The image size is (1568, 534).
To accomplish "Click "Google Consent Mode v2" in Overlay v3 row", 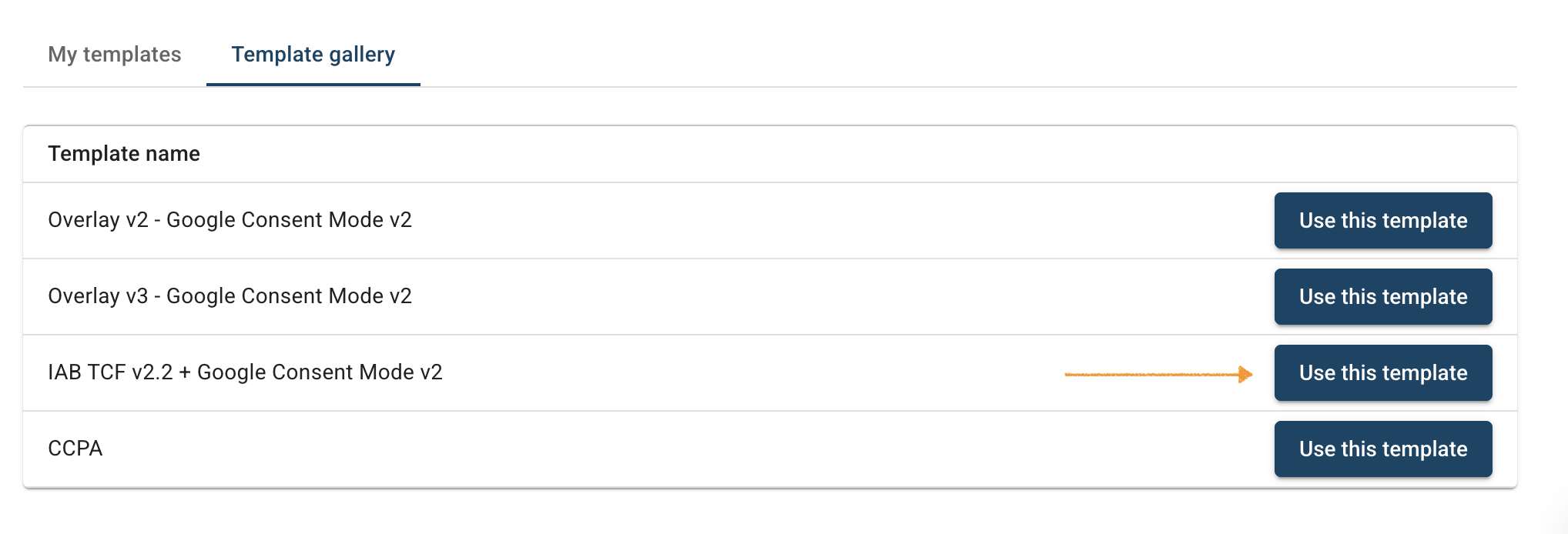I will (x=289, y=296).
